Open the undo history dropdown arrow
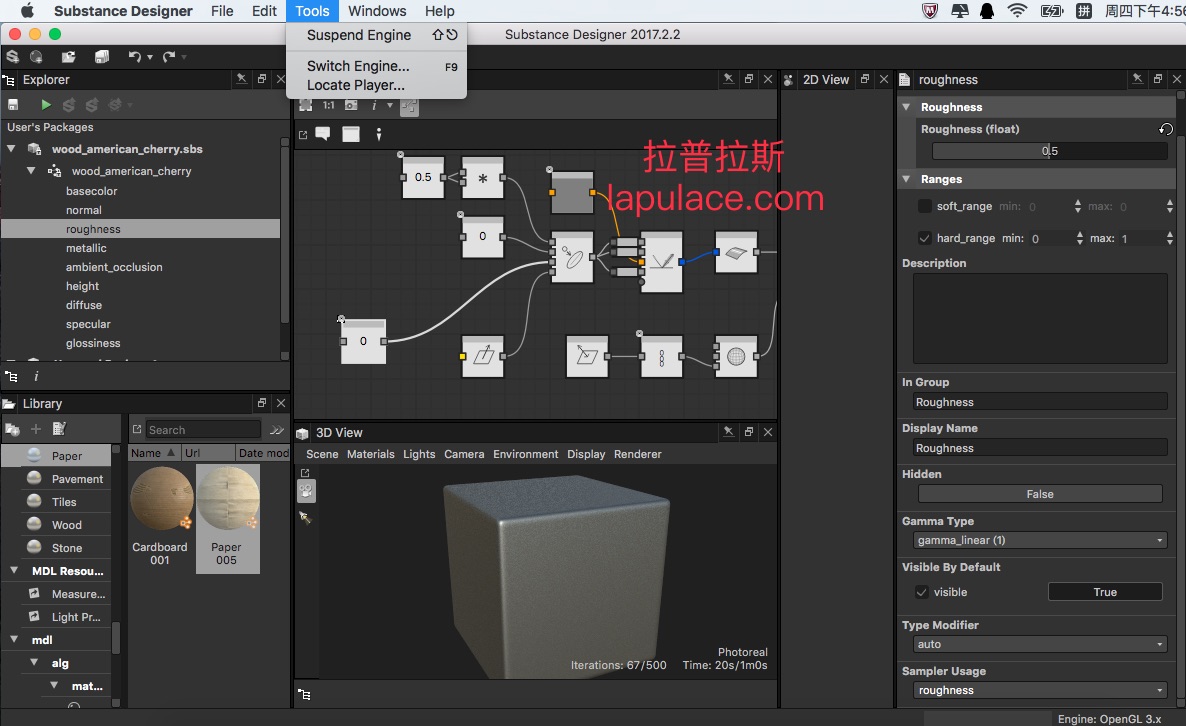Image resolution: width=1186 pixels, height=726 pixels. 150,57
